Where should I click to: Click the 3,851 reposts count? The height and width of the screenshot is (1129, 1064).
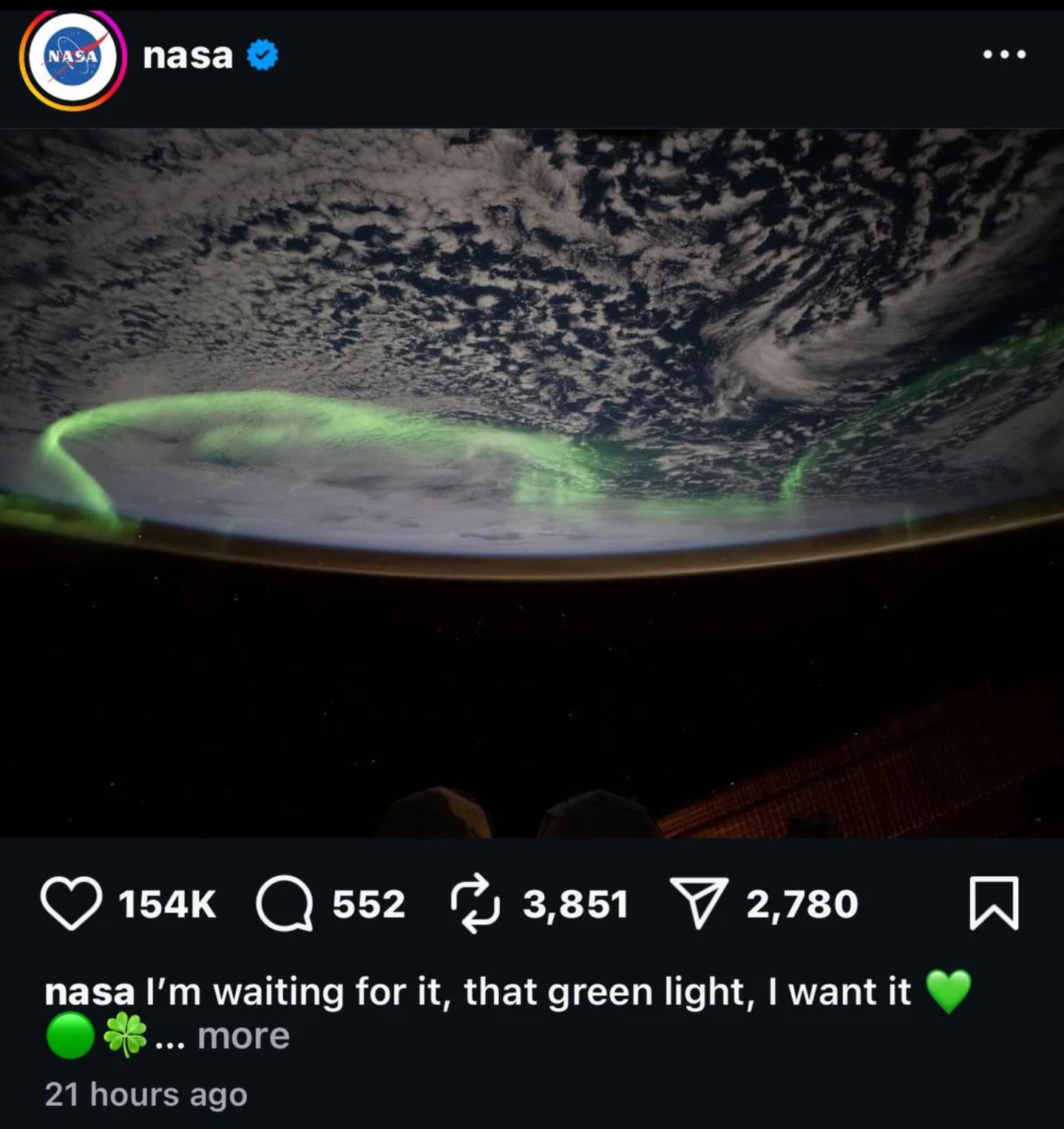tap(575, 904)
